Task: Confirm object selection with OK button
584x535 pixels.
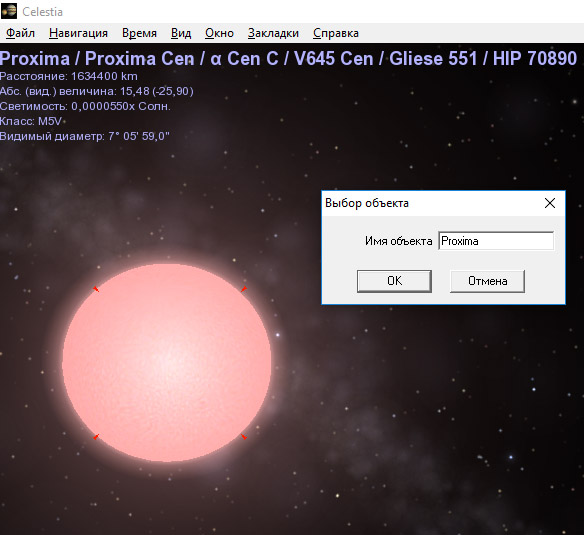Action: [394, 281]
